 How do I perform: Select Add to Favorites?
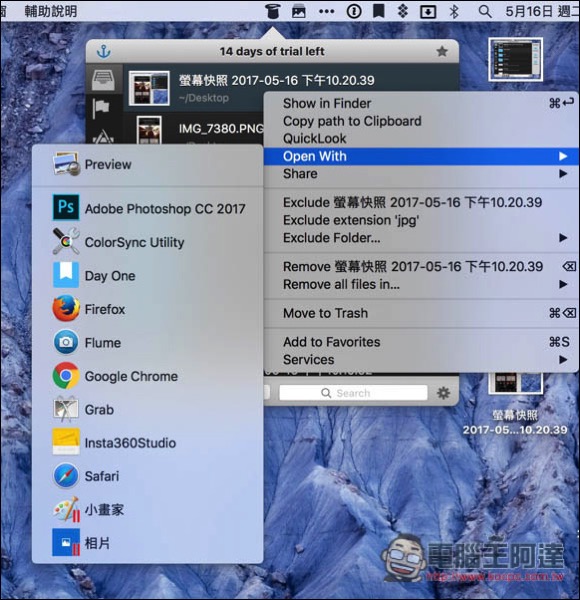point(421,342)
